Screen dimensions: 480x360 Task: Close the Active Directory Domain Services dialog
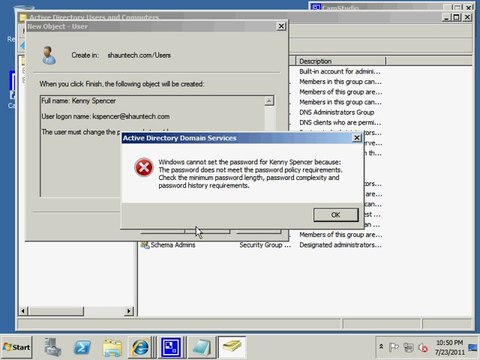coord(357,138)
